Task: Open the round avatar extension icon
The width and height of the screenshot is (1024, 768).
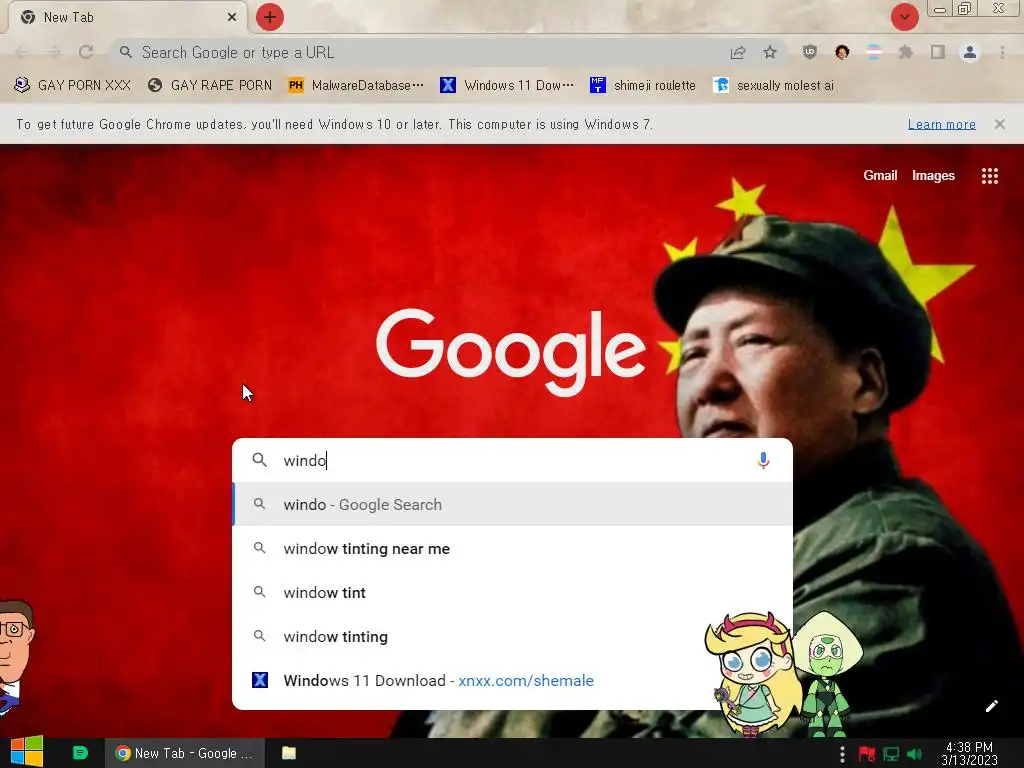Action: pyautogui.click(x=842, y=52)
